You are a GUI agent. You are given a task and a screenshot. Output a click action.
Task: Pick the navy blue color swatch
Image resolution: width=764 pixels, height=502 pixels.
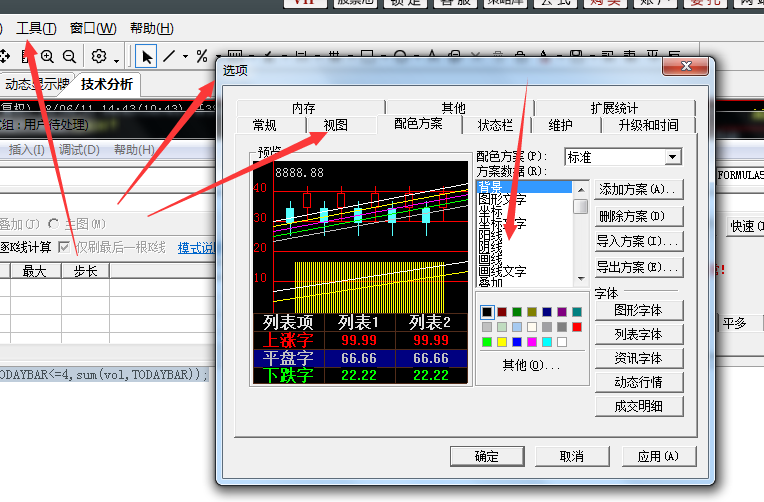(547, 312)
